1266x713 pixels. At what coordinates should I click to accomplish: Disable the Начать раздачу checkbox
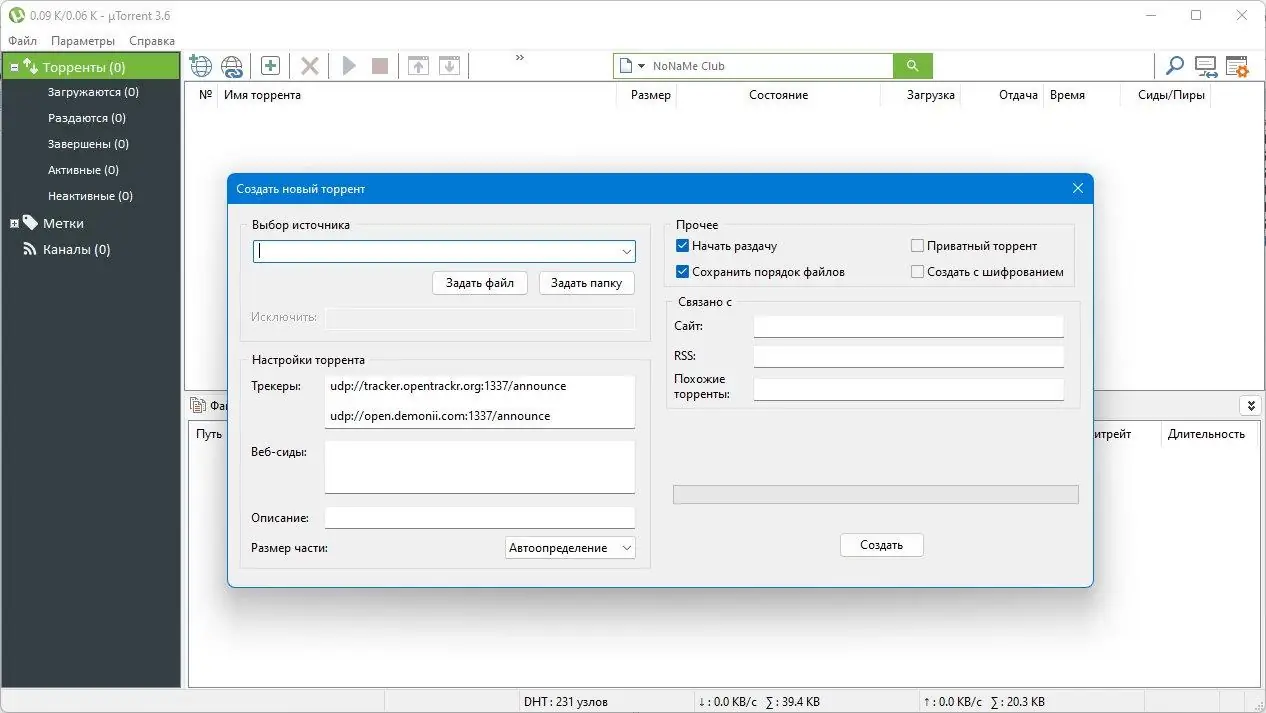(x=682, y=245)
